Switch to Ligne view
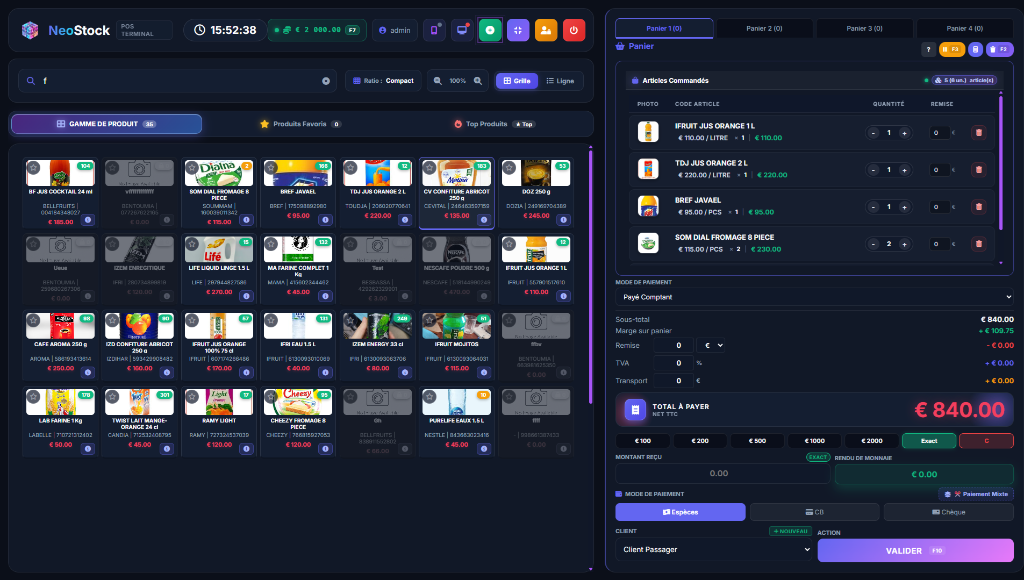The width and height of the screenshot is (1024, 580). (x=560, y=81)
